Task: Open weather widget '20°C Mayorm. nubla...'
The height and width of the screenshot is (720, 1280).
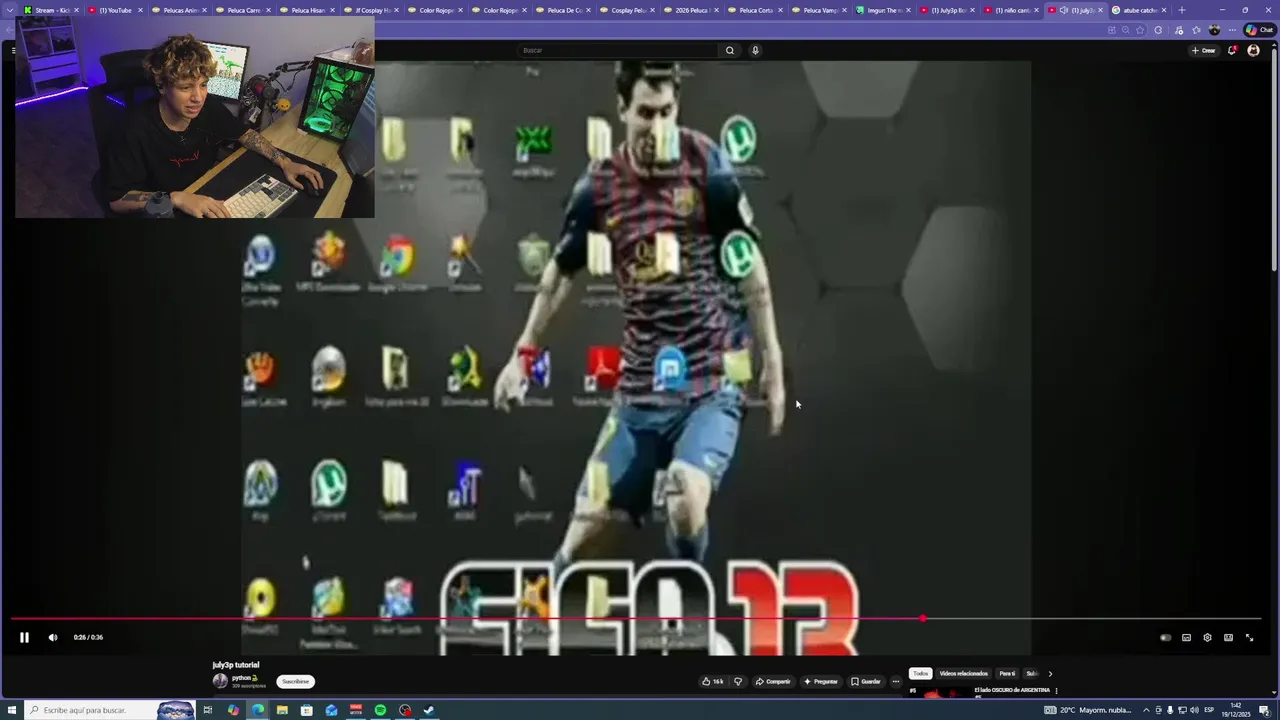Action: click(x=1087, y=710)
